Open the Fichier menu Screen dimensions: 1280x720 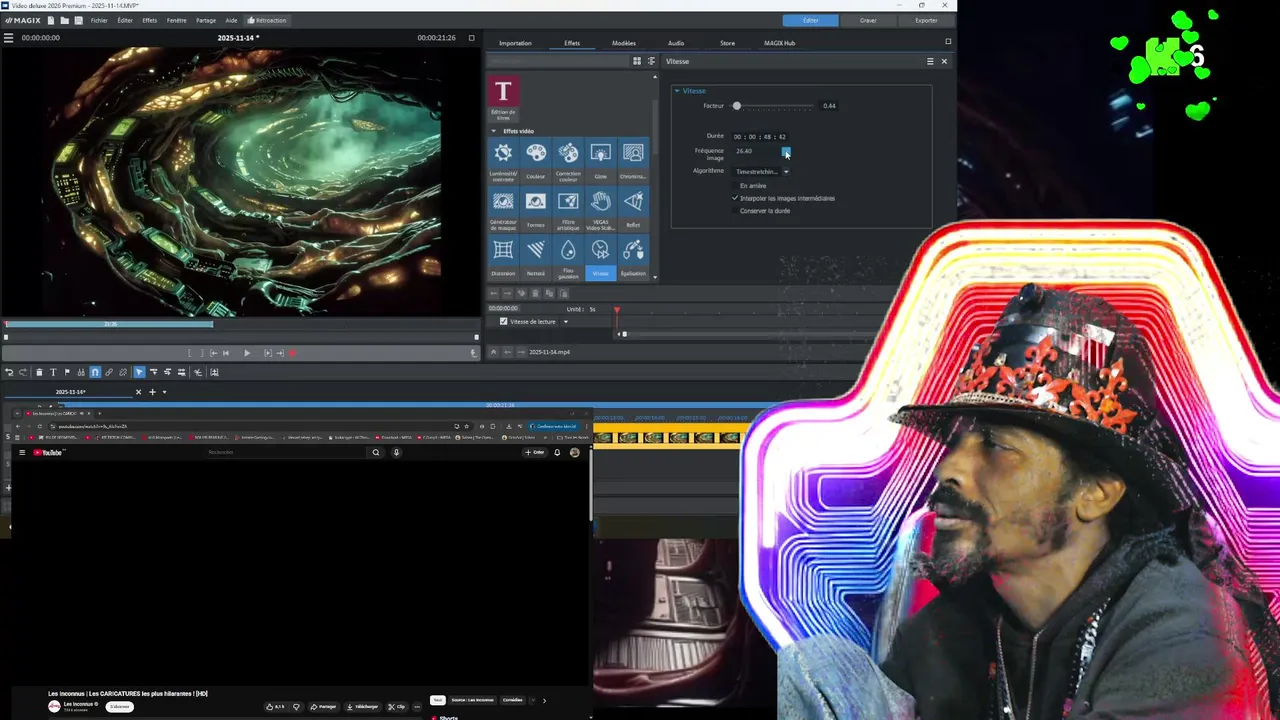pyautogui.click(x=99, y=20)
